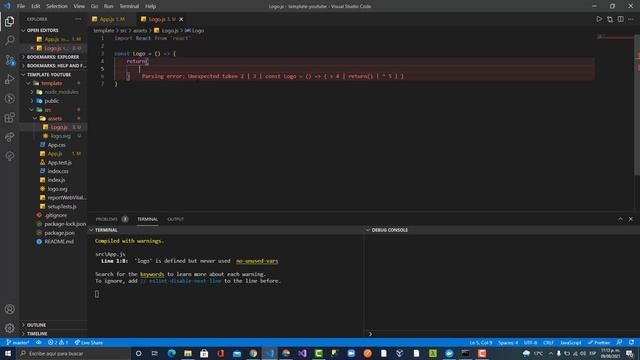
Task: Open Explorer views and more actions ellipsis
Action: pyautogui.click(x=78, y=19)
